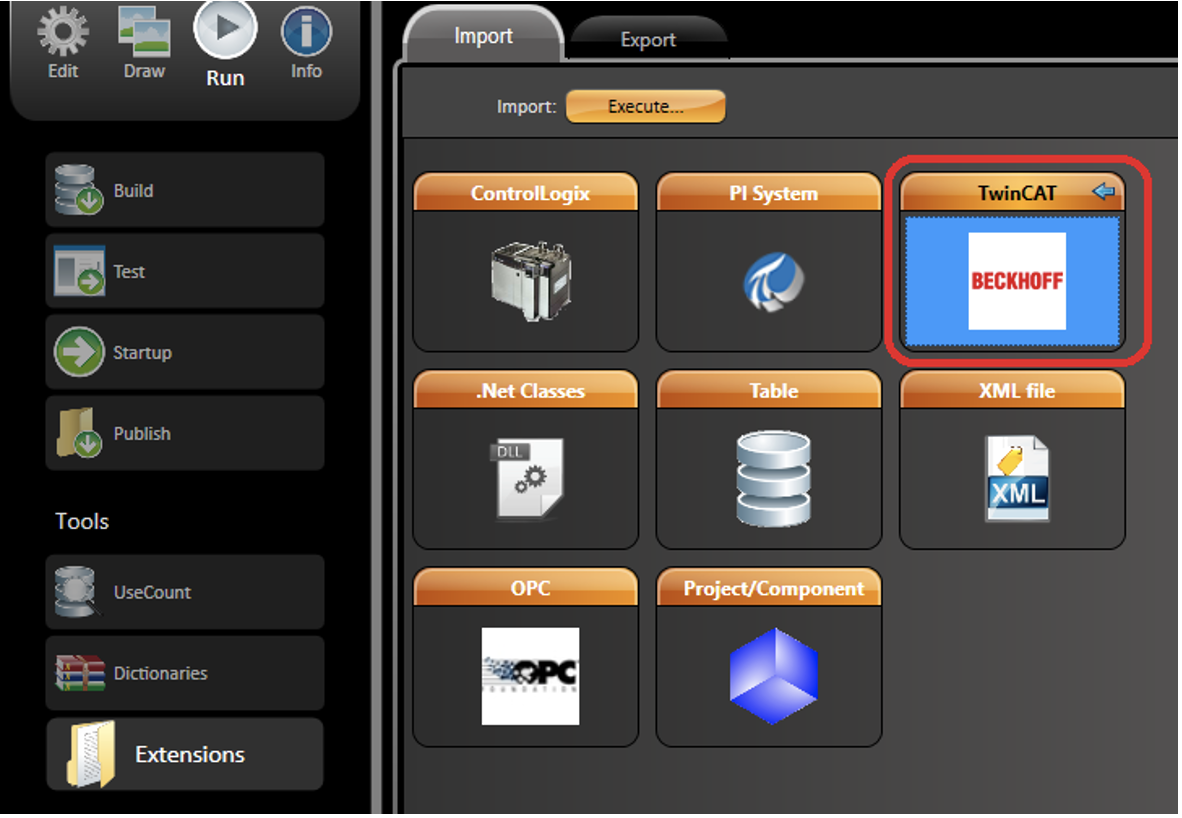Click the Run play icon
Screen dimensions: 1182x818
(x=225, y=29)
